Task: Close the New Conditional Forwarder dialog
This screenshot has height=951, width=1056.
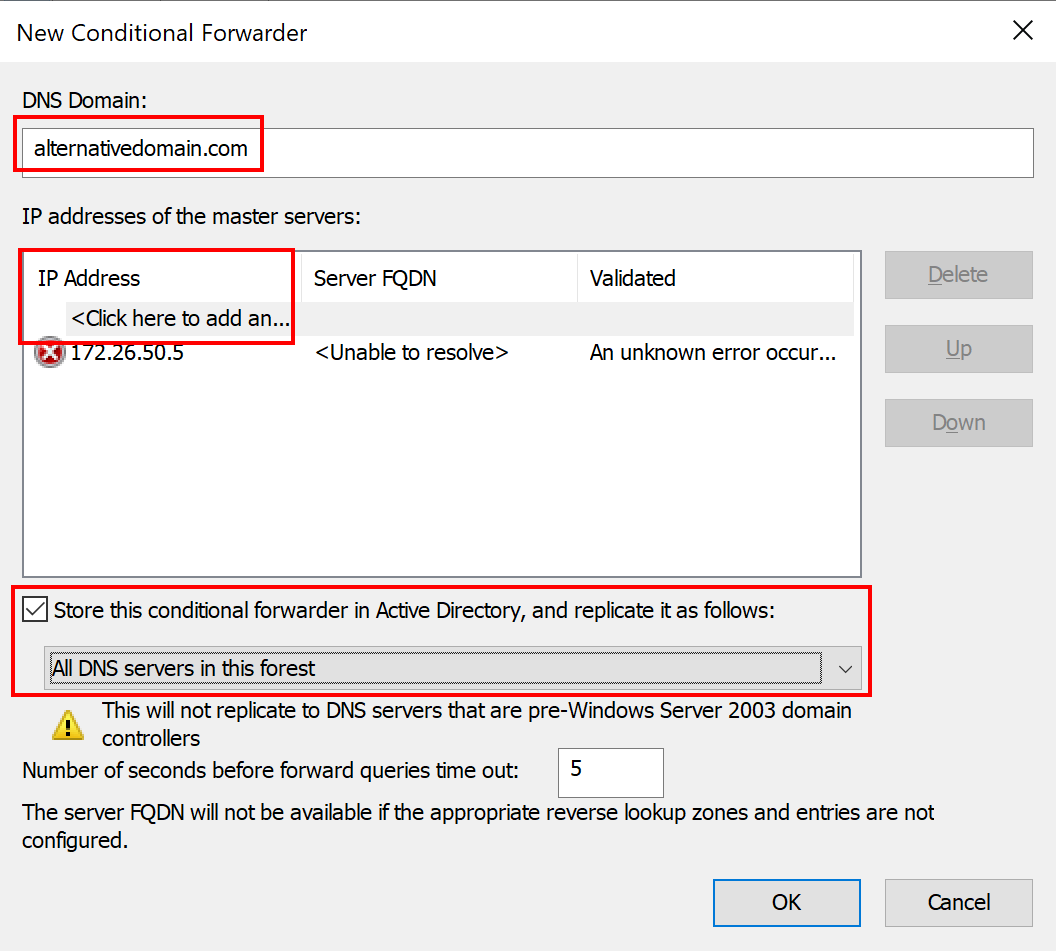Action: click(x=1022, y=30)
